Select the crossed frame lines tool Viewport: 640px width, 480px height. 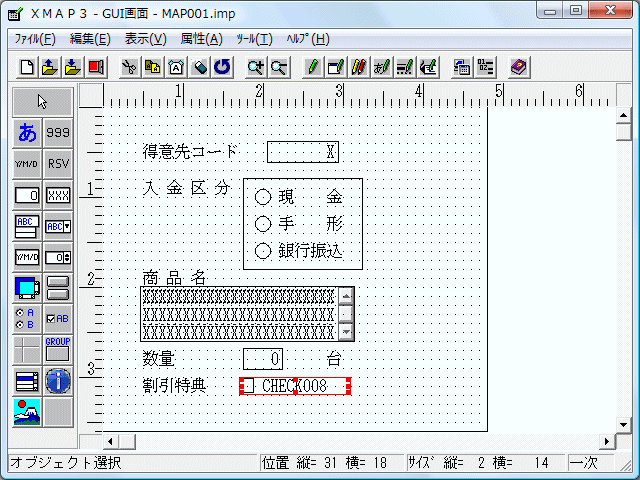(27, 350)
